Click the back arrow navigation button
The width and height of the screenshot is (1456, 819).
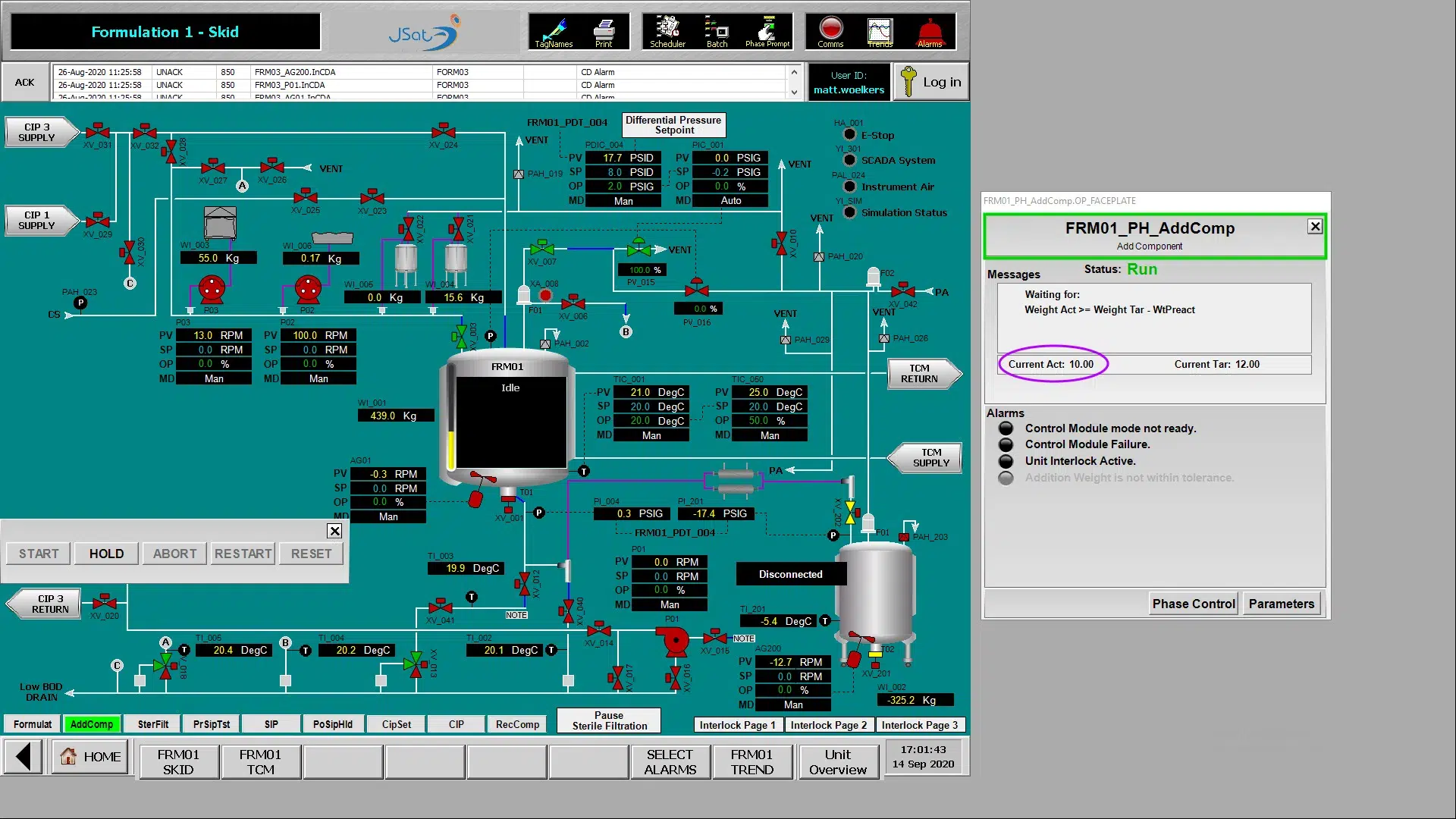[24, 757]
